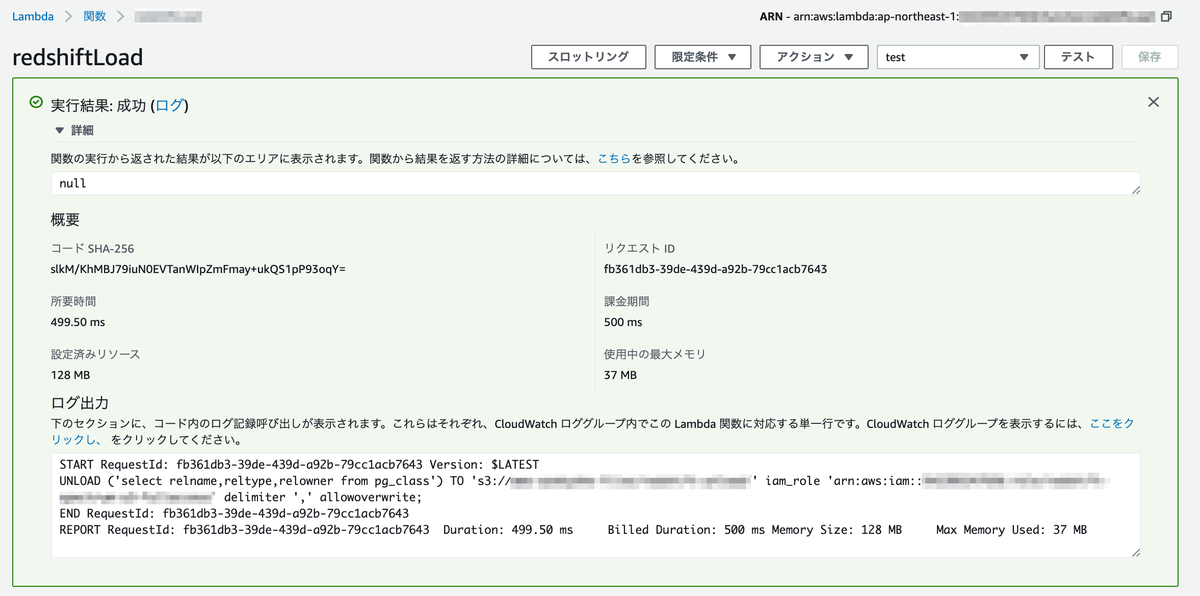The width and height of the screenshot is (1200, 596).
Task: Click the REPORT RequestId log line
Action: [573, 529]
